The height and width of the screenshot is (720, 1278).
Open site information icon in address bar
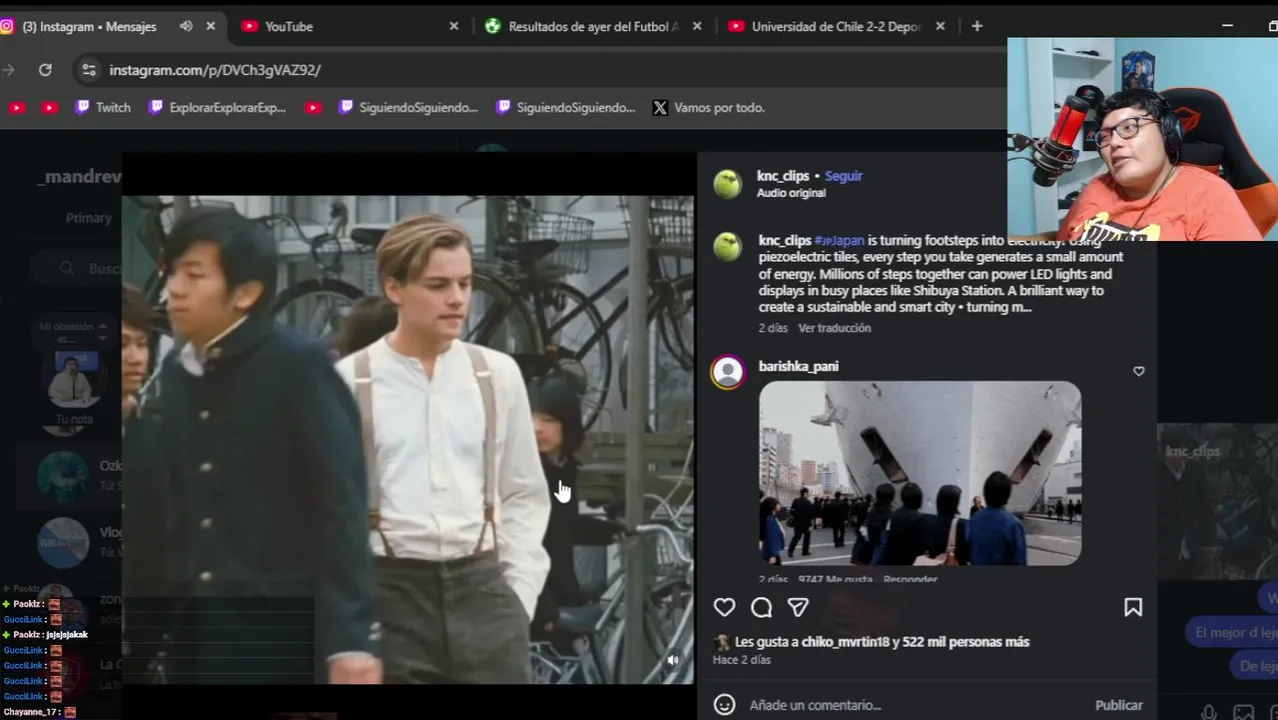click(x=89, y=70)
